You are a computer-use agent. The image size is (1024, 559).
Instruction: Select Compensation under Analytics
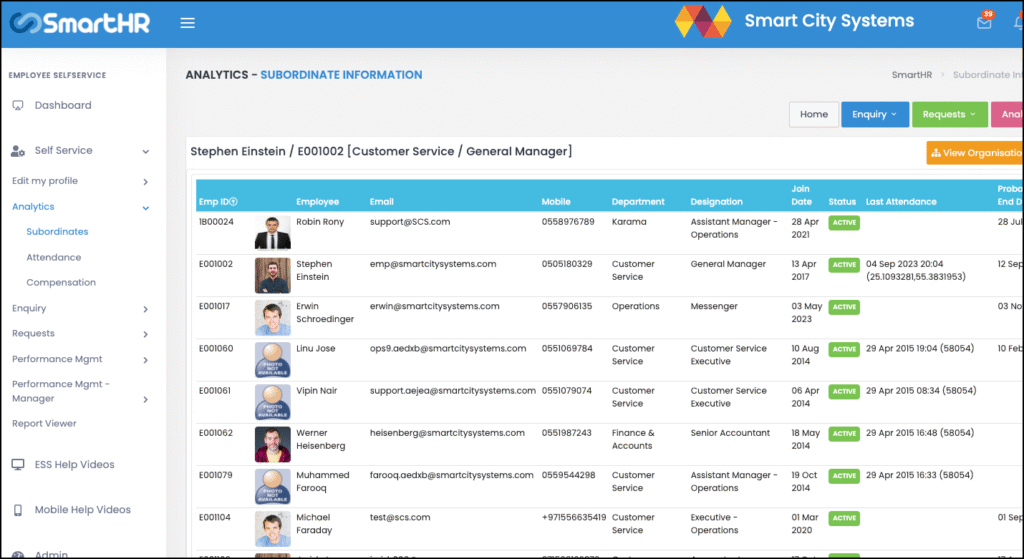tap(61, 283)
